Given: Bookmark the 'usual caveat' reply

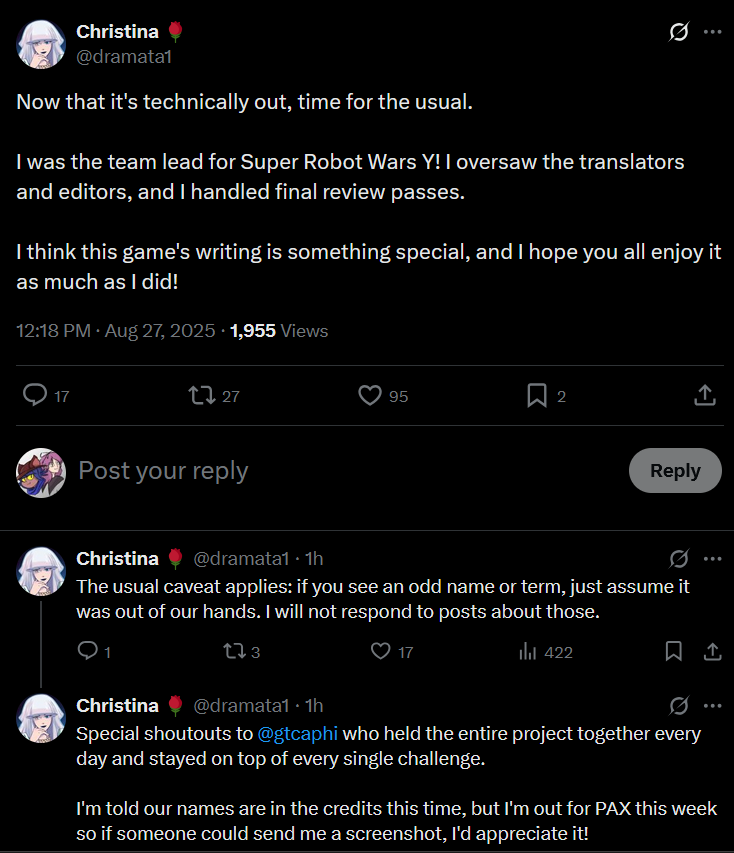Looking at the screenshot, I should tap(674, 652).
